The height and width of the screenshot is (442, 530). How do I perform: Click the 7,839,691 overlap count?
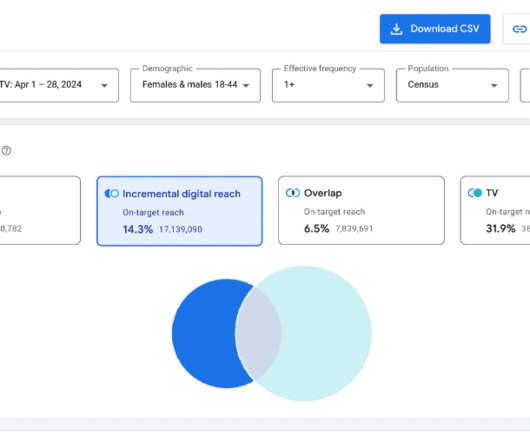(354, 229)
